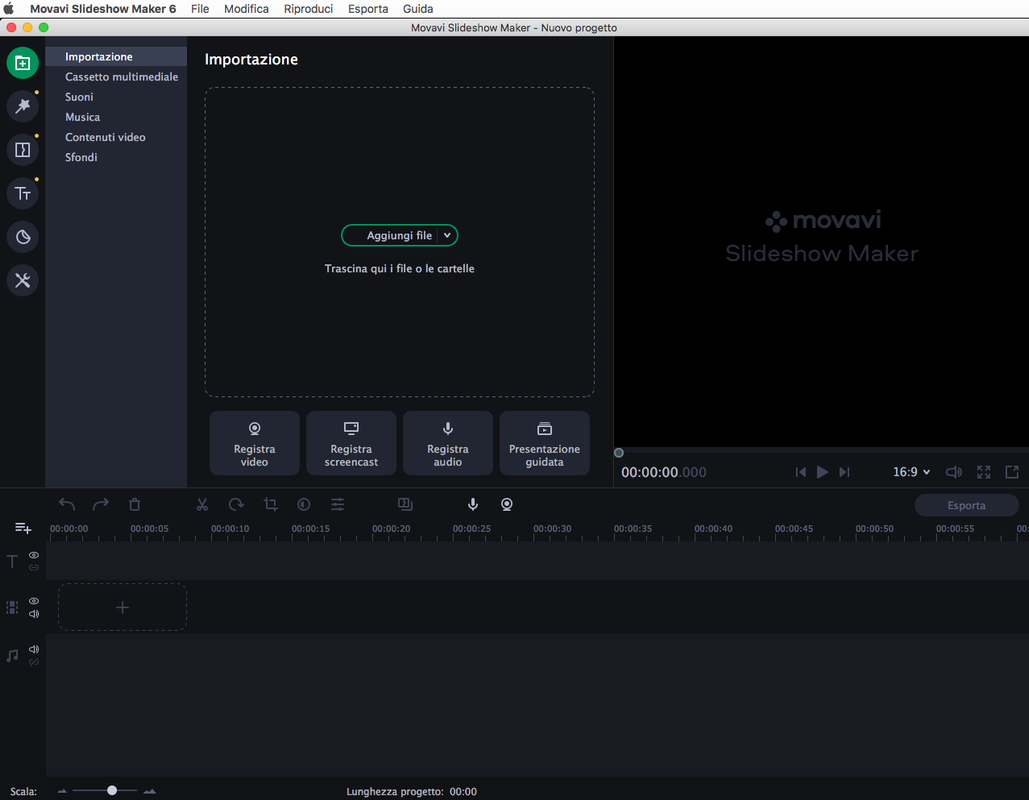
Task: Open the 16:9 aspect ratio dropdown
Action: pyautogui.click(x=912, y=472)
